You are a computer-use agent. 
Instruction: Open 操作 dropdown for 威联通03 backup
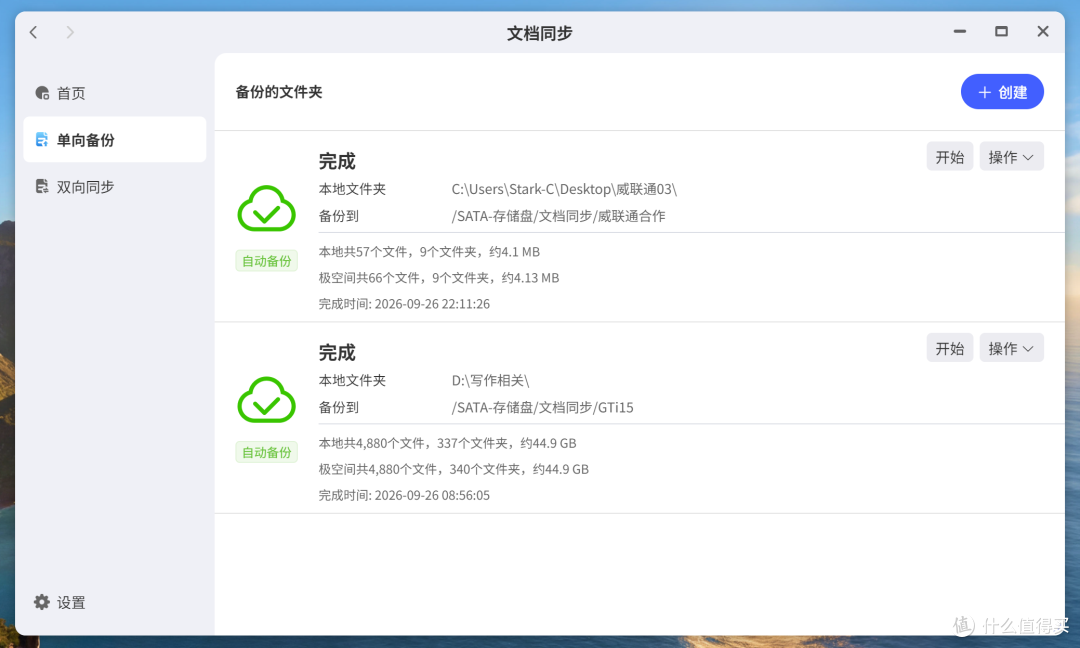point(1011,157)
